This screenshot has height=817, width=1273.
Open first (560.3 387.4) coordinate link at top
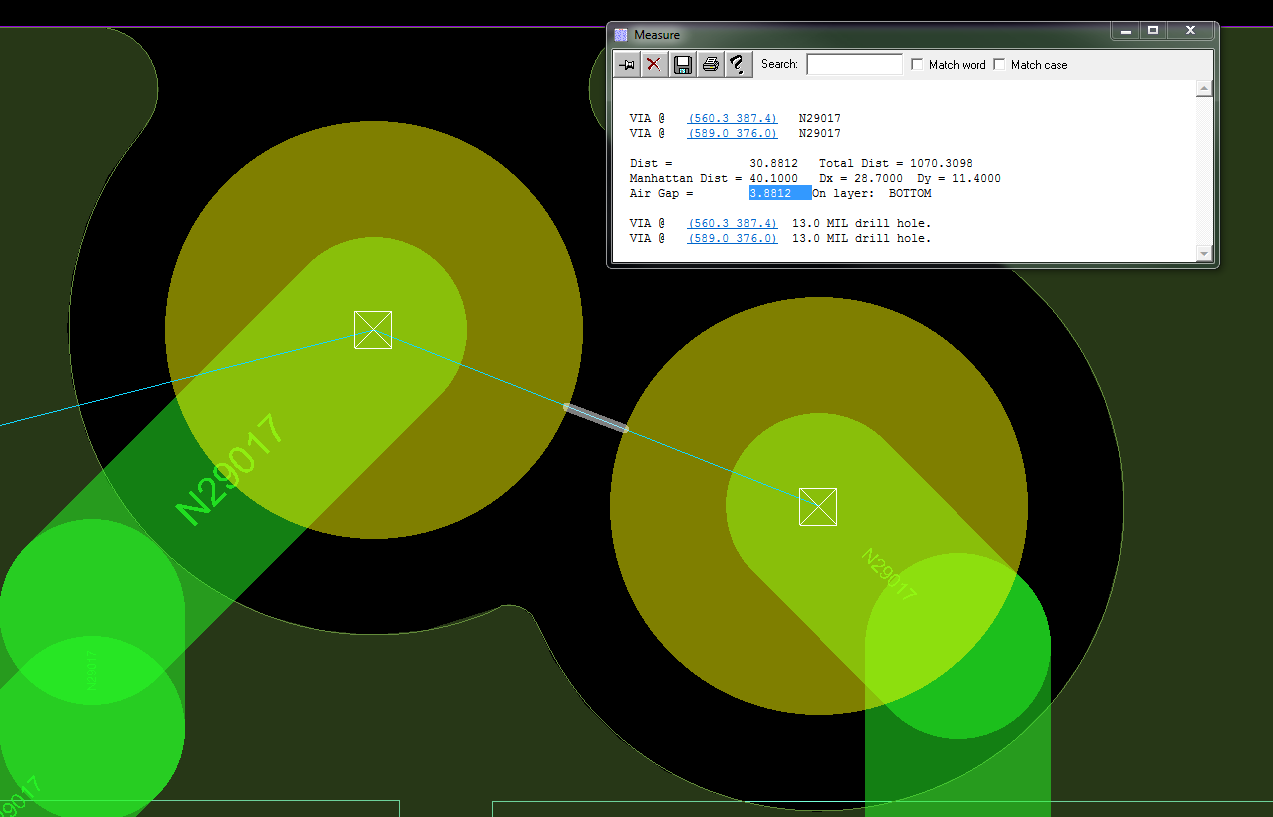732,119
